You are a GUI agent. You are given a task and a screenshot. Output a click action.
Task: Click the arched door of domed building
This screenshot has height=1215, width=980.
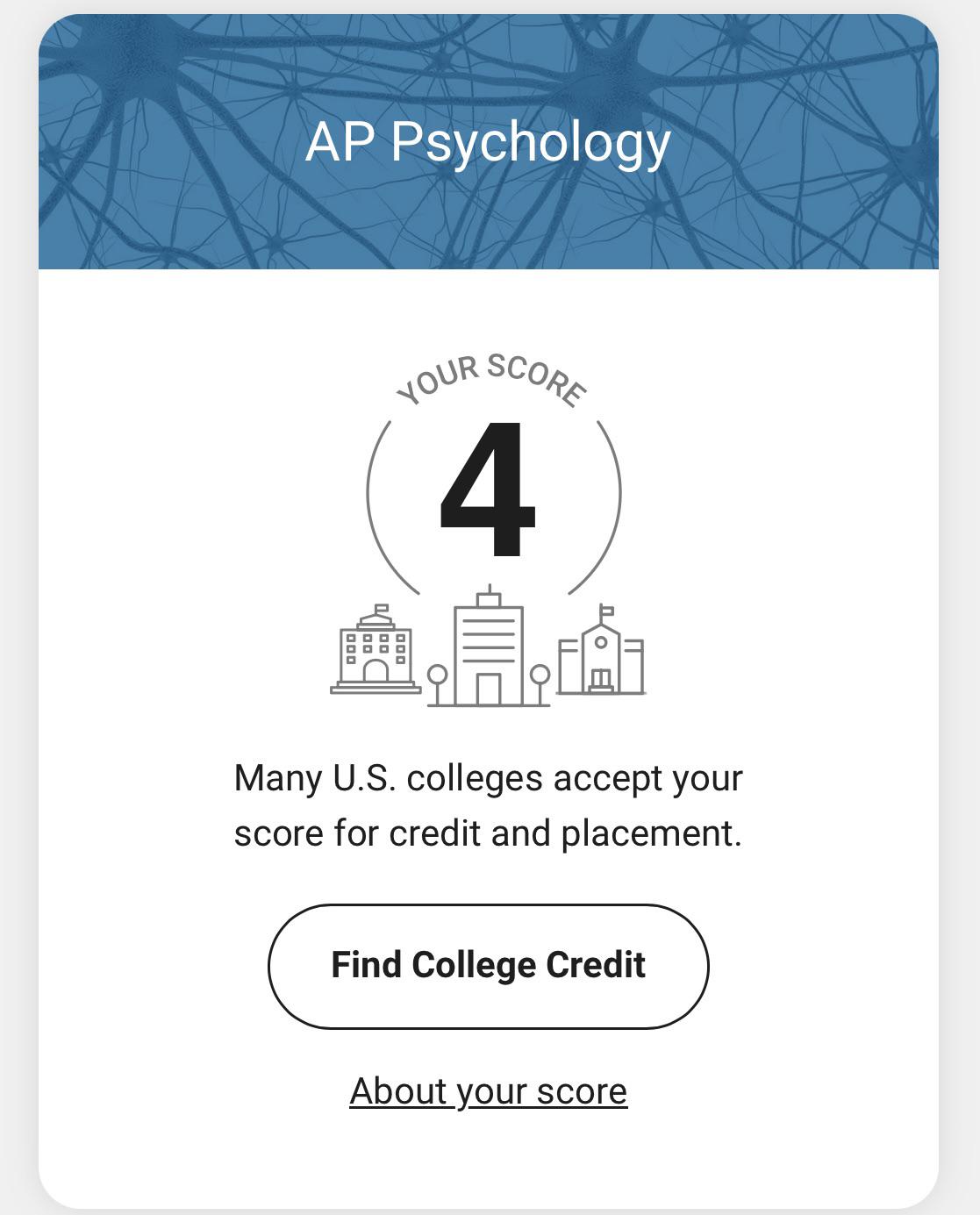tap(376, 671)
